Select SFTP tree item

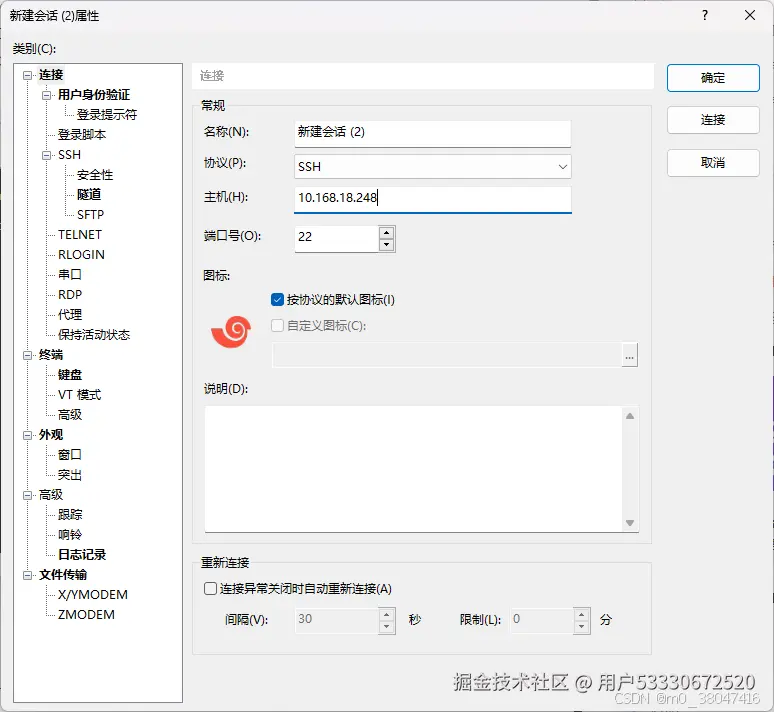click(90, 215)
